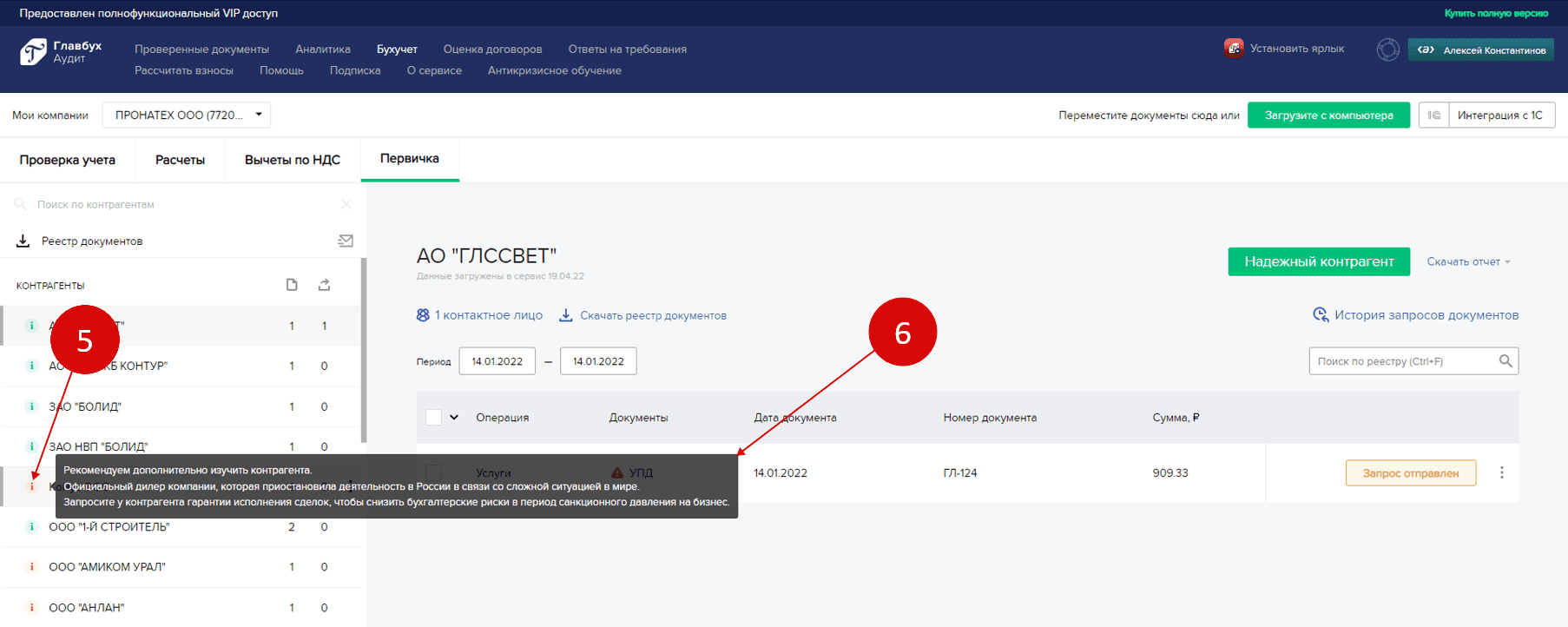Click the Купить полную версию link
1568x627 pixels.
[x=1496, y=13]
